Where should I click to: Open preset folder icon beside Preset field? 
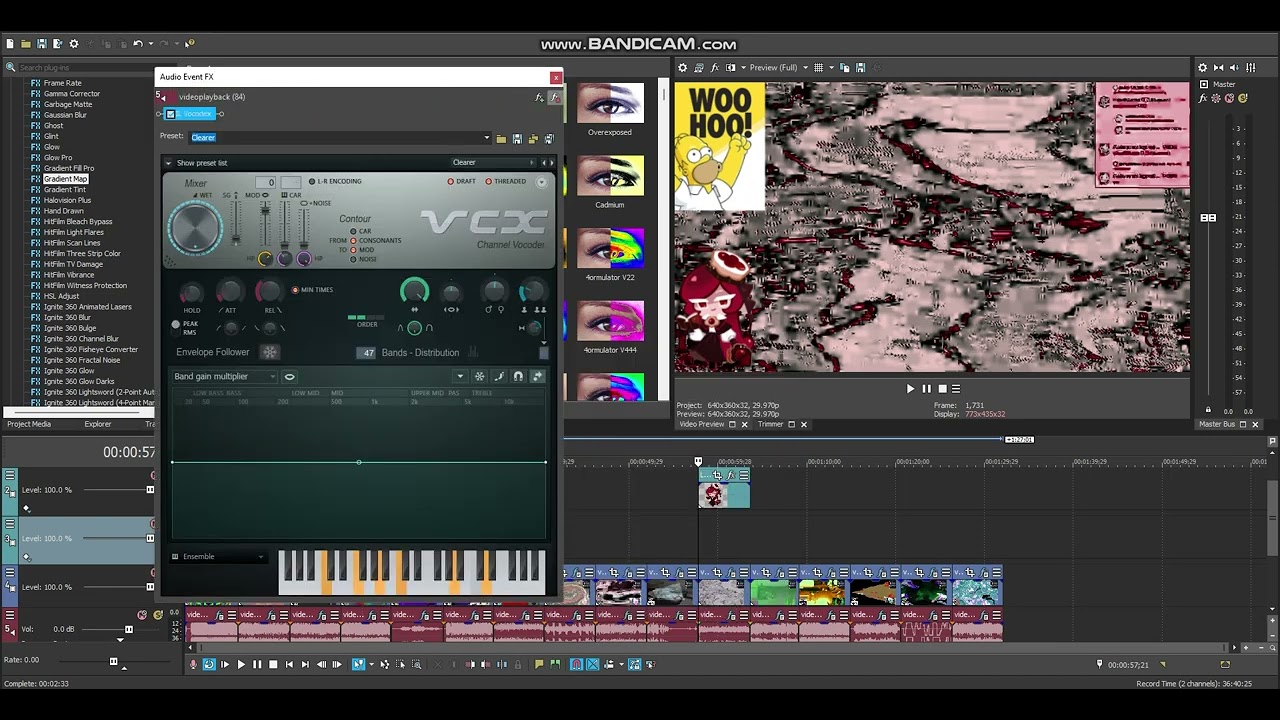[502, 139]
